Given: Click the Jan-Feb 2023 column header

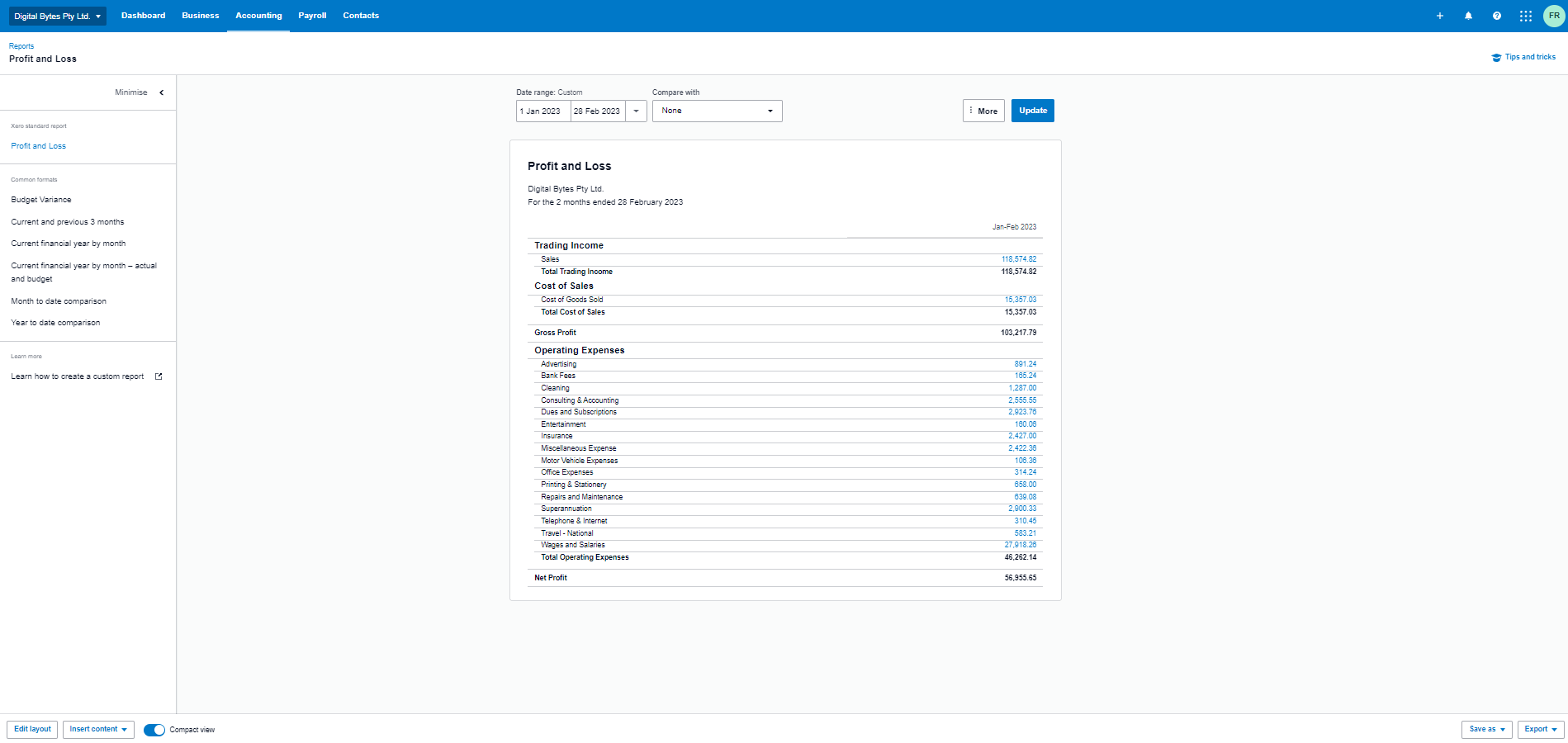Looking at the screenshot, I should tap(1014, 227).
